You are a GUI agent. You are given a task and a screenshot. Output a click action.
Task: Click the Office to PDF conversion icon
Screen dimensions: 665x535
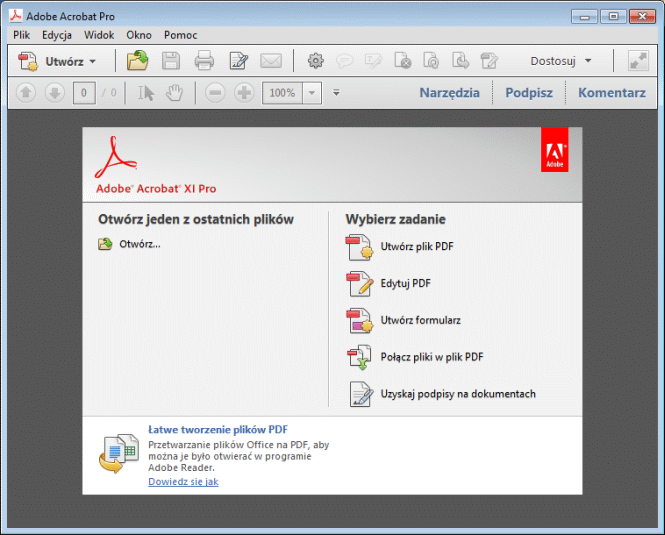click(x=119, y=453)
